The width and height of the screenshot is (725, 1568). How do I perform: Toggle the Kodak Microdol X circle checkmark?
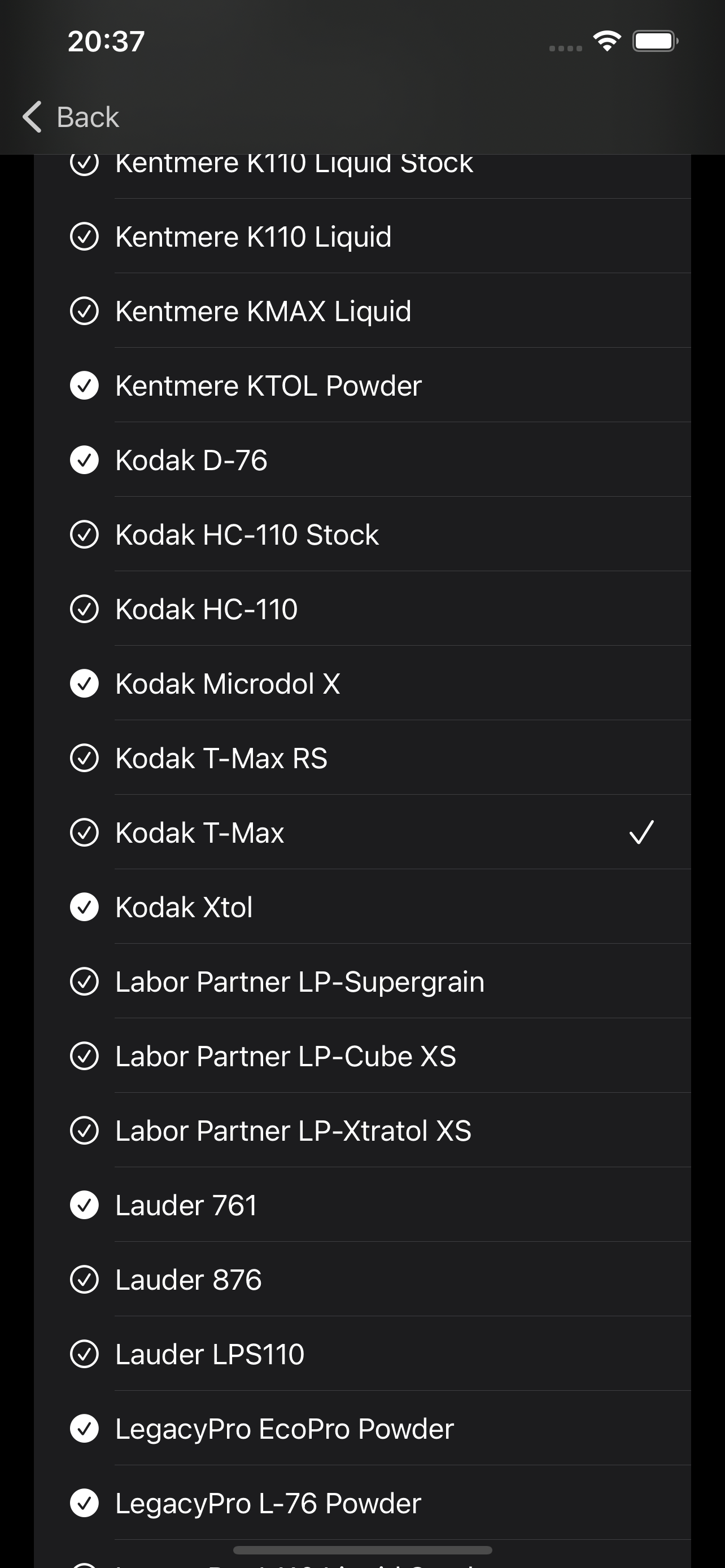click(x=84, y=684)
